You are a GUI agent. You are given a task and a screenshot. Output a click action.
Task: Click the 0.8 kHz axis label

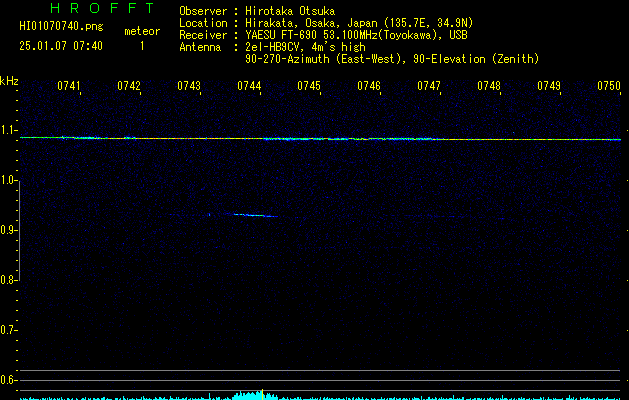click(x=9, y=280)
